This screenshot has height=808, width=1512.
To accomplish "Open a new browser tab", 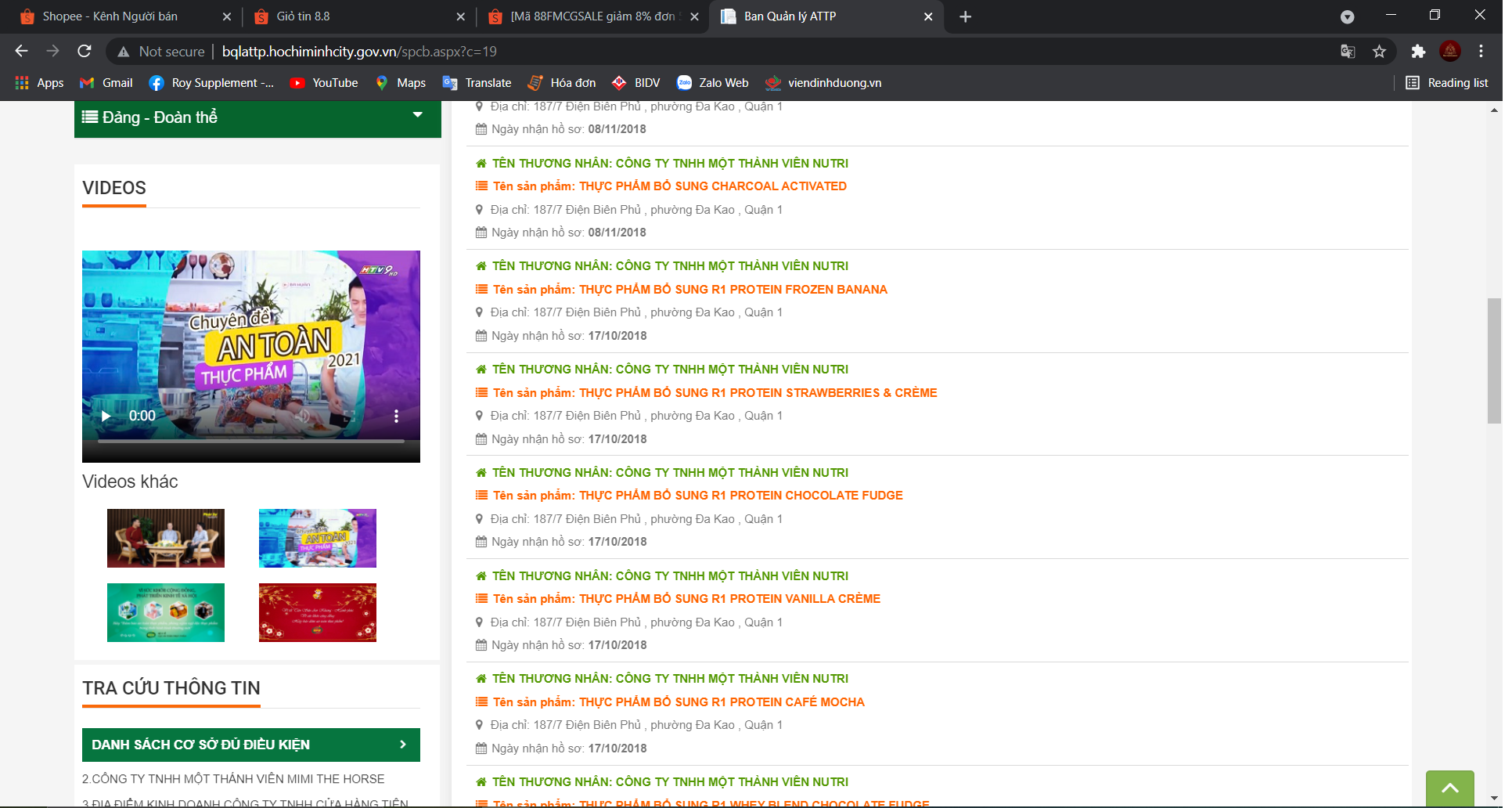I will [966, 16].
